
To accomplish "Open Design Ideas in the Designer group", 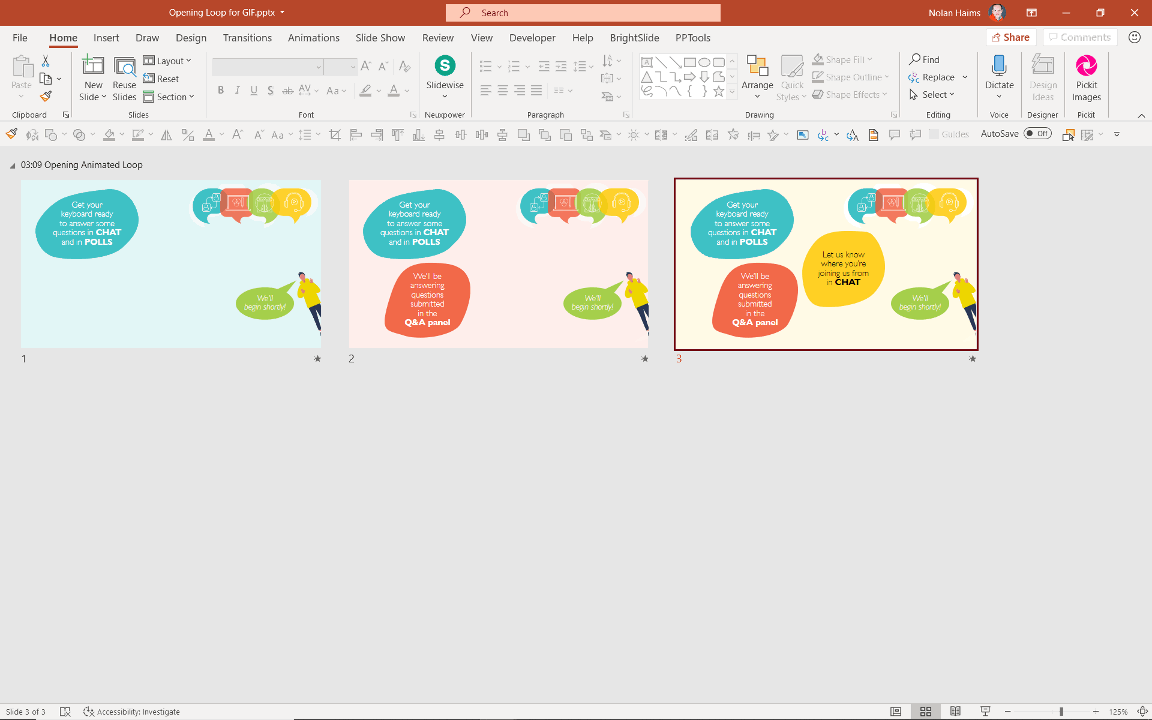I will click(1042, 75).
